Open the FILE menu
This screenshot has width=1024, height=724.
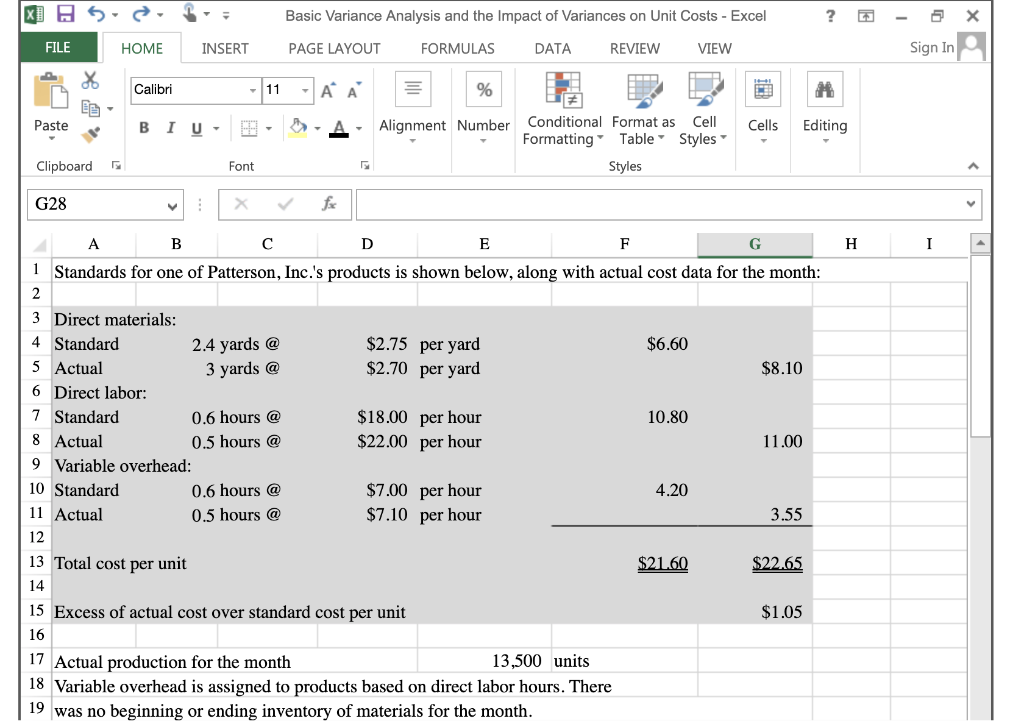(x=58, y=47)
